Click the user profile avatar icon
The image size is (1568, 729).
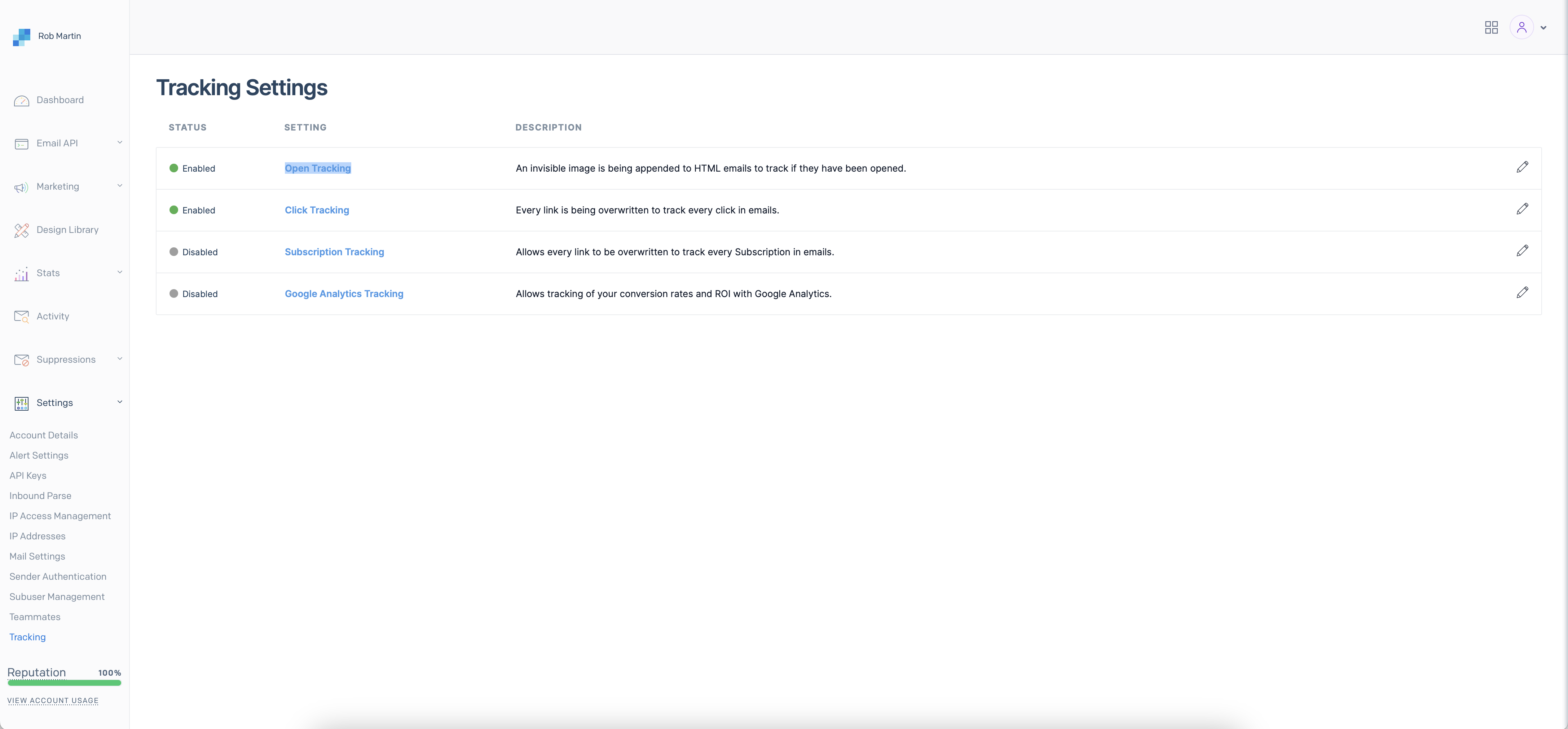tap(1521, 27)
